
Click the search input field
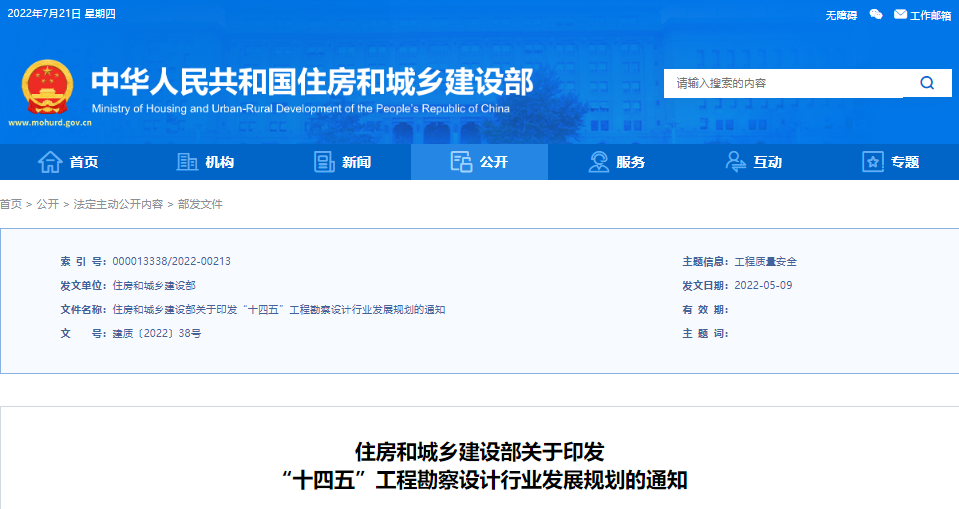coord(783,83)
